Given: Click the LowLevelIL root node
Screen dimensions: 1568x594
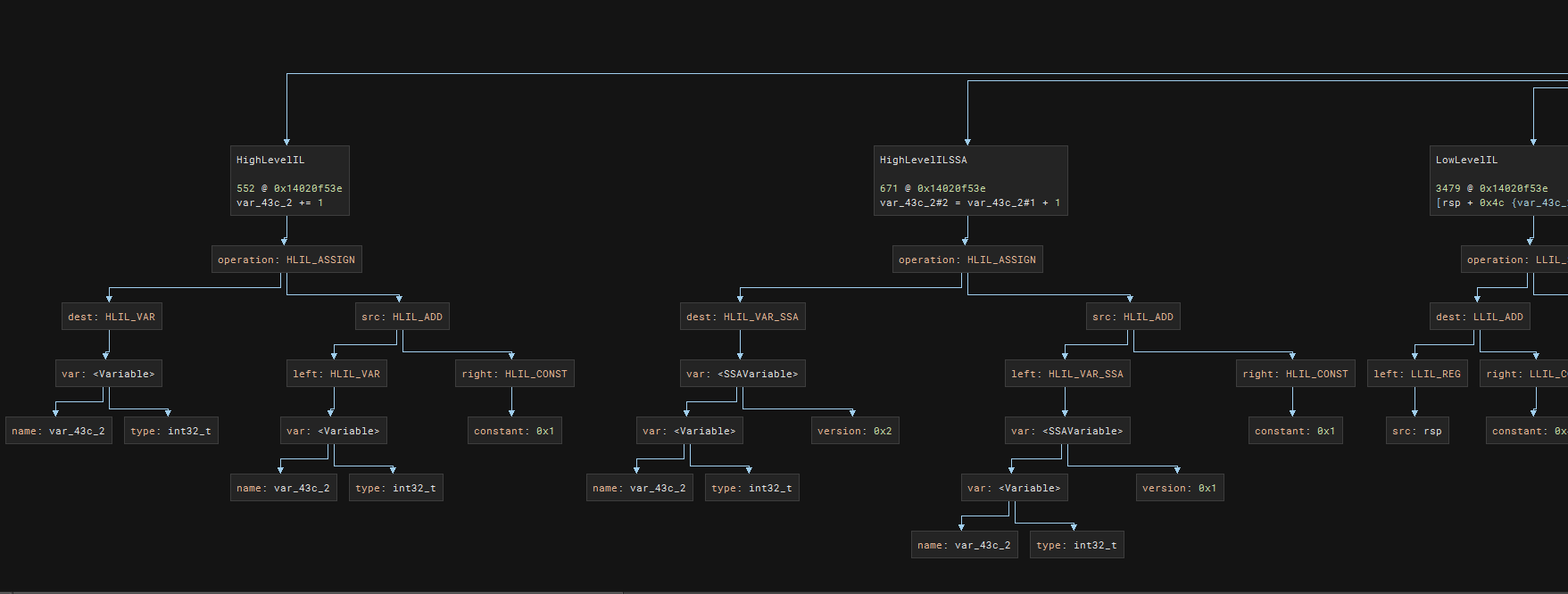Looking at the screenshot, I should [1499, 181].
